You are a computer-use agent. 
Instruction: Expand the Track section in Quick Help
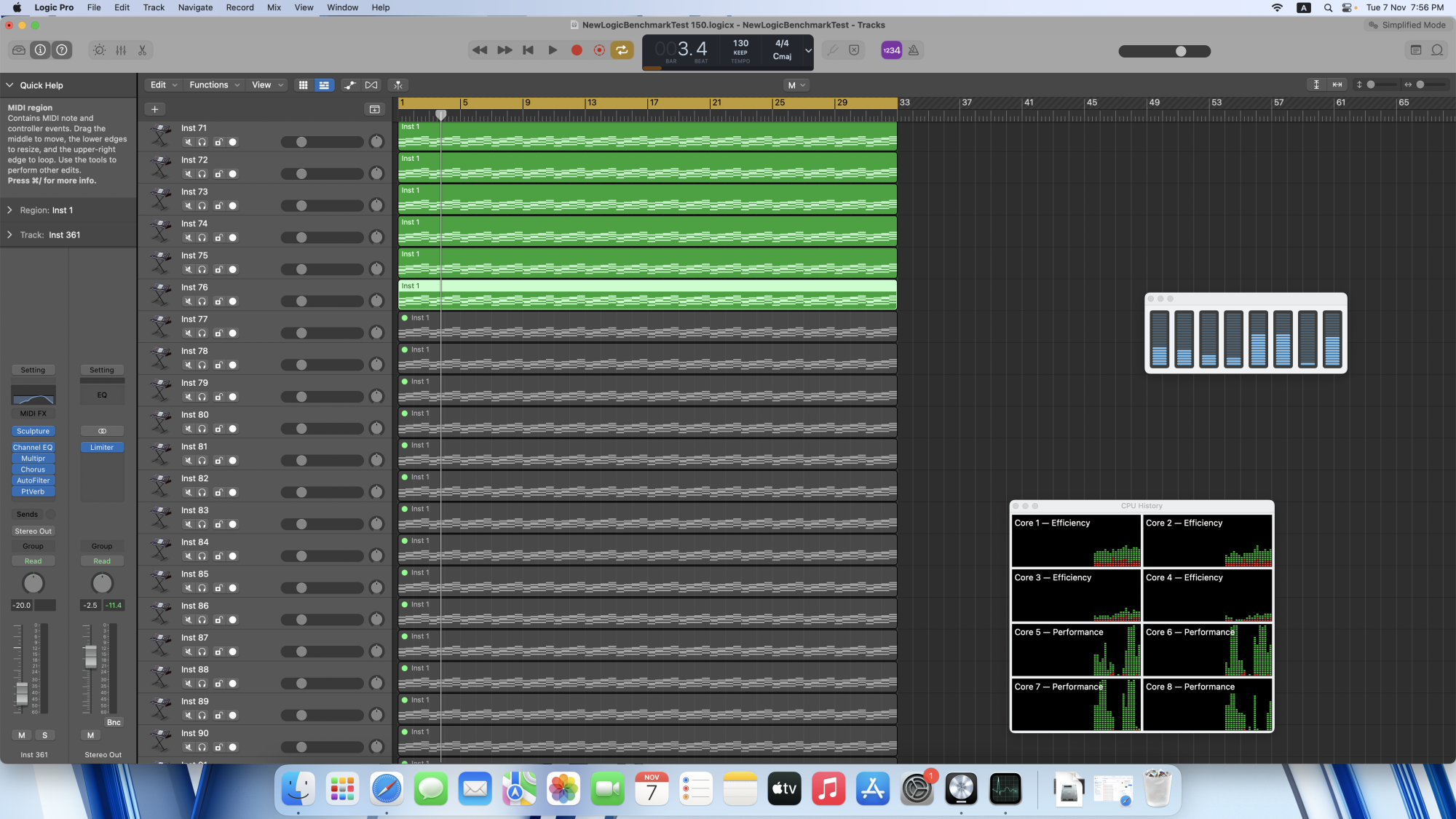click(x=10, y=234)
